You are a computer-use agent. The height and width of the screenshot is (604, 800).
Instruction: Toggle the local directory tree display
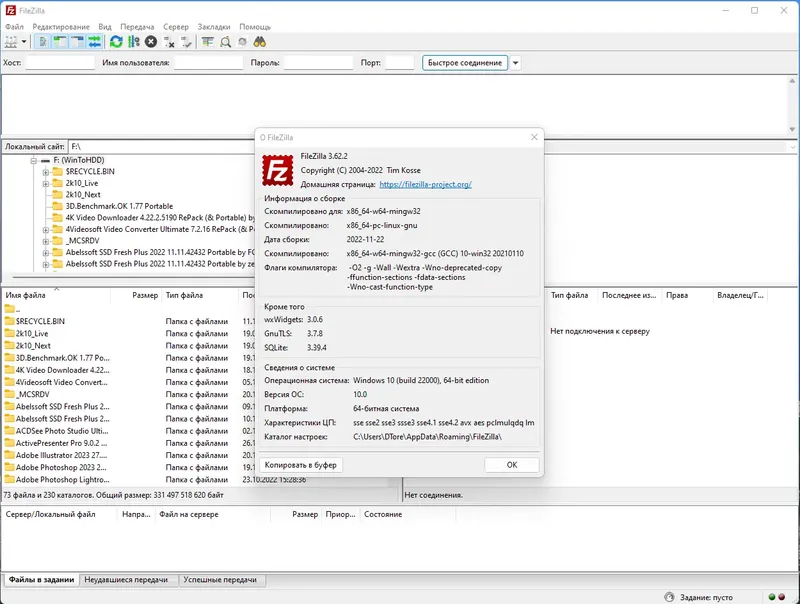(x=60, y=42)
